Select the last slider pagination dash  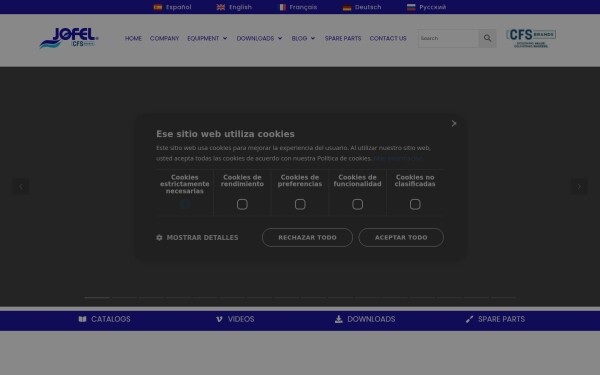point(503,297)
